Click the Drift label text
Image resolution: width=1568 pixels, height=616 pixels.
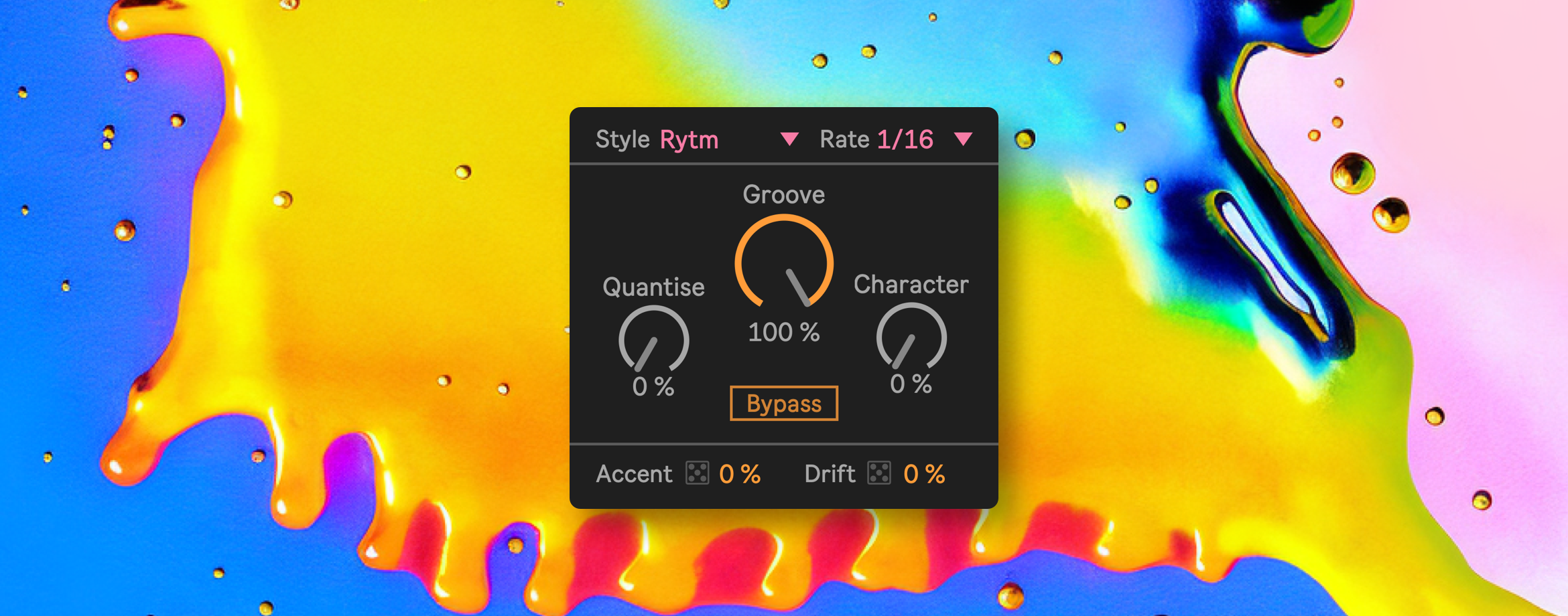pos(830,474)
